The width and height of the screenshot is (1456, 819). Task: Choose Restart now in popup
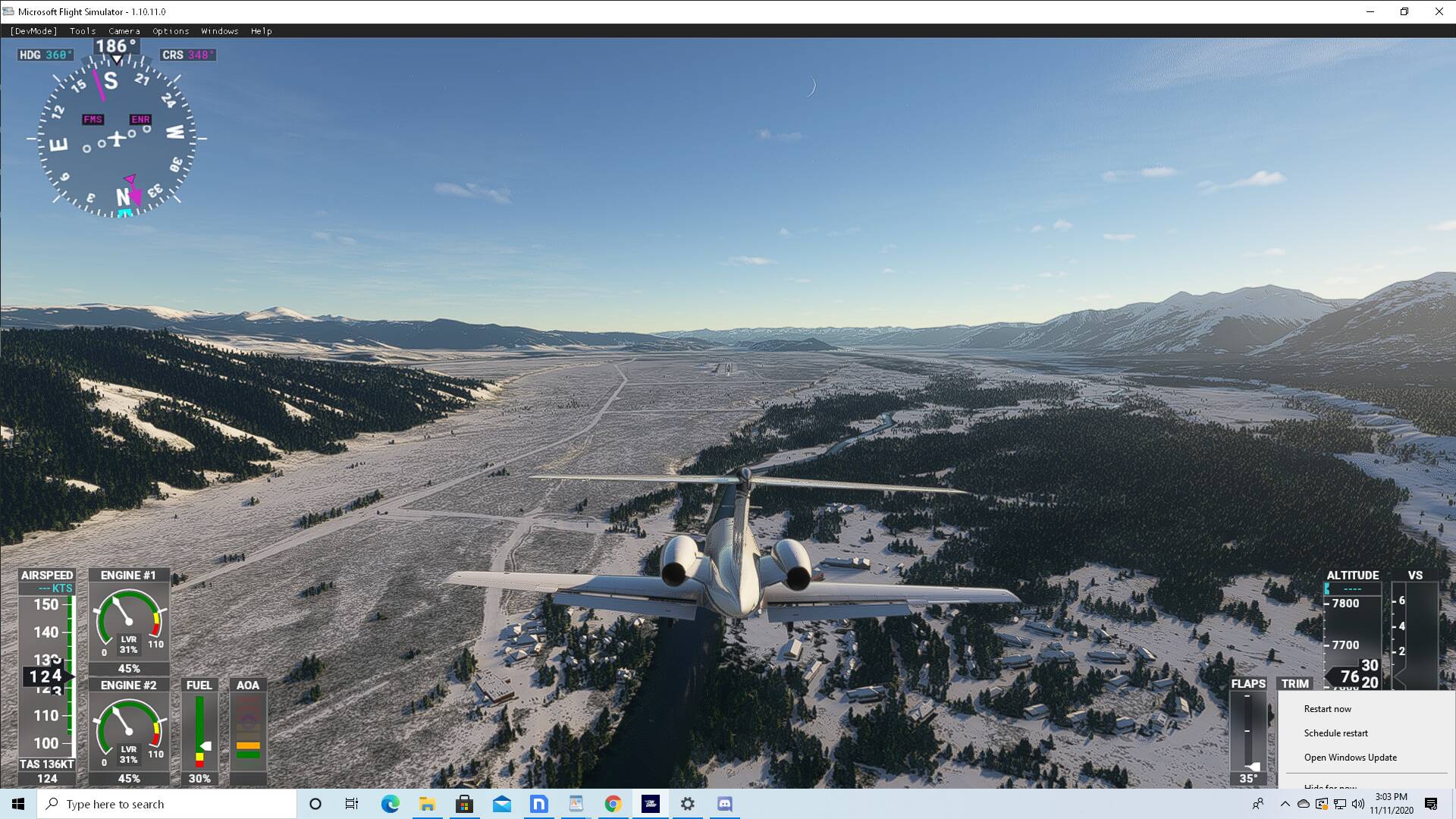pos(1327,709)
